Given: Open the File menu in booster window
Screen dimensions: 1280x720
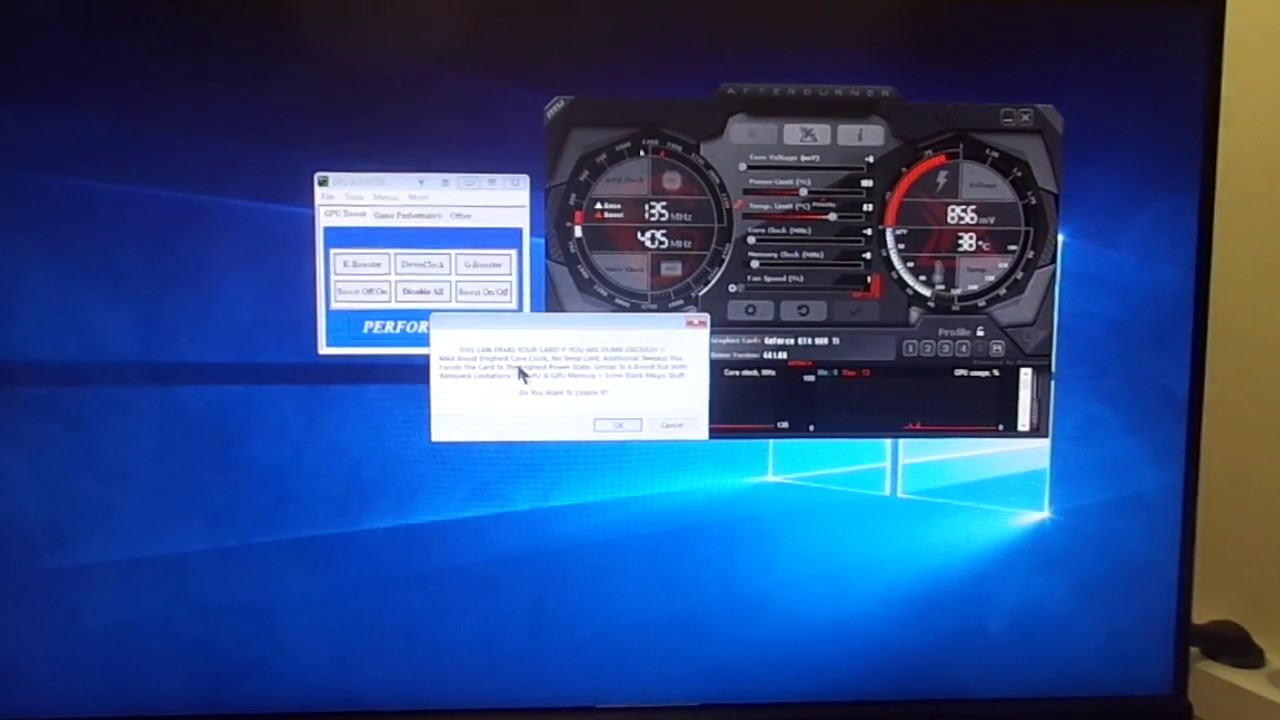Looking at the screenshot, I should pyautogui.click(x=327, y=197).
